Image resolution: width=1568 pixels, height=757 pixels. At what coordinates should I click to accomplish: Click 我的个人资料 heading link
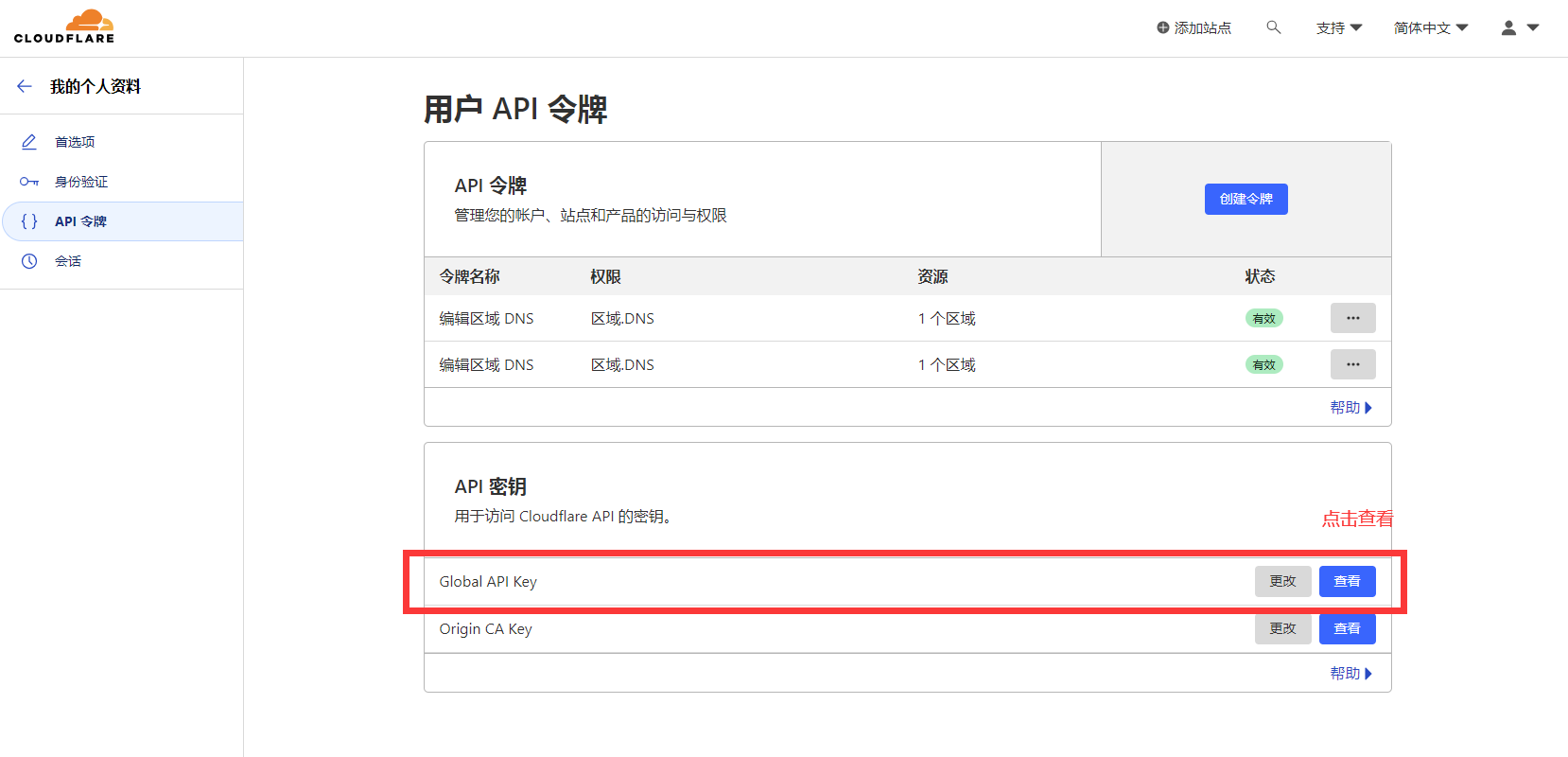coord(96,86)
